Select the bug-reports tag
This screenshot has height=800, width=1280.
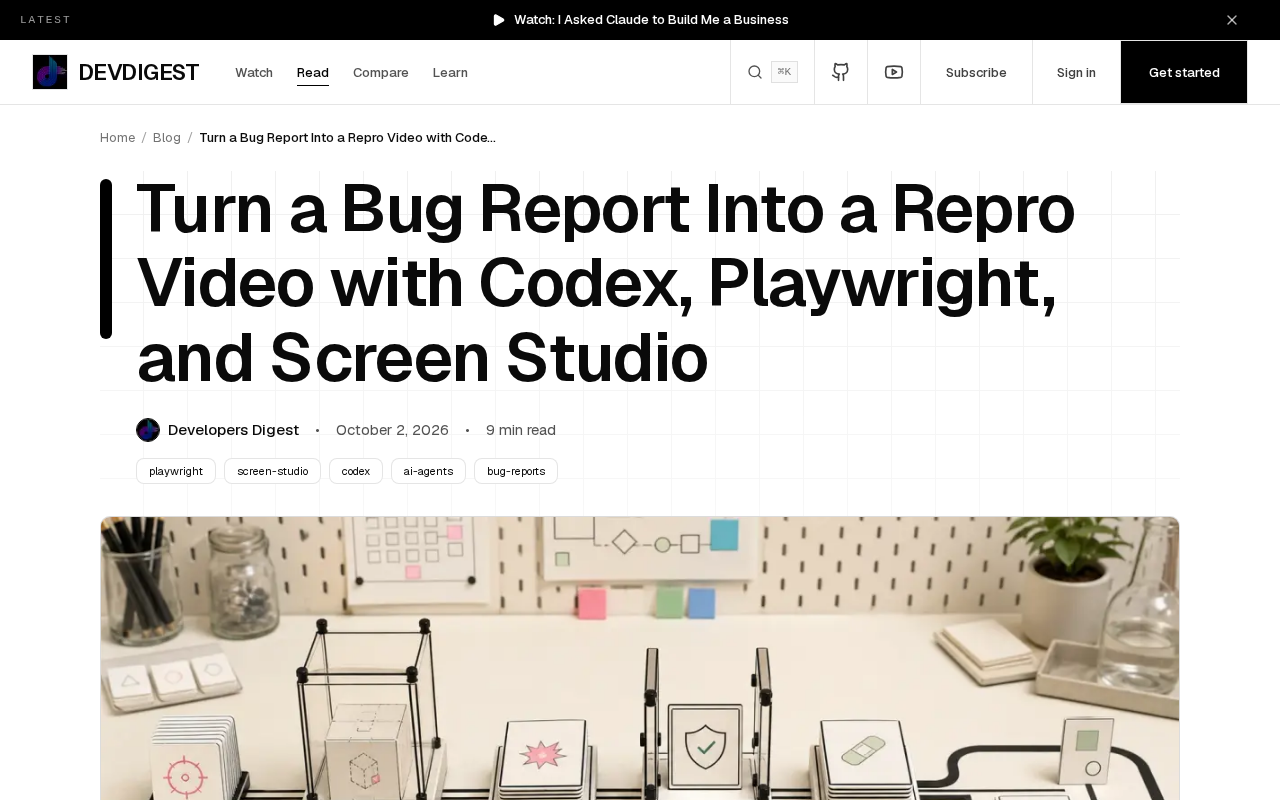(516, 471)
